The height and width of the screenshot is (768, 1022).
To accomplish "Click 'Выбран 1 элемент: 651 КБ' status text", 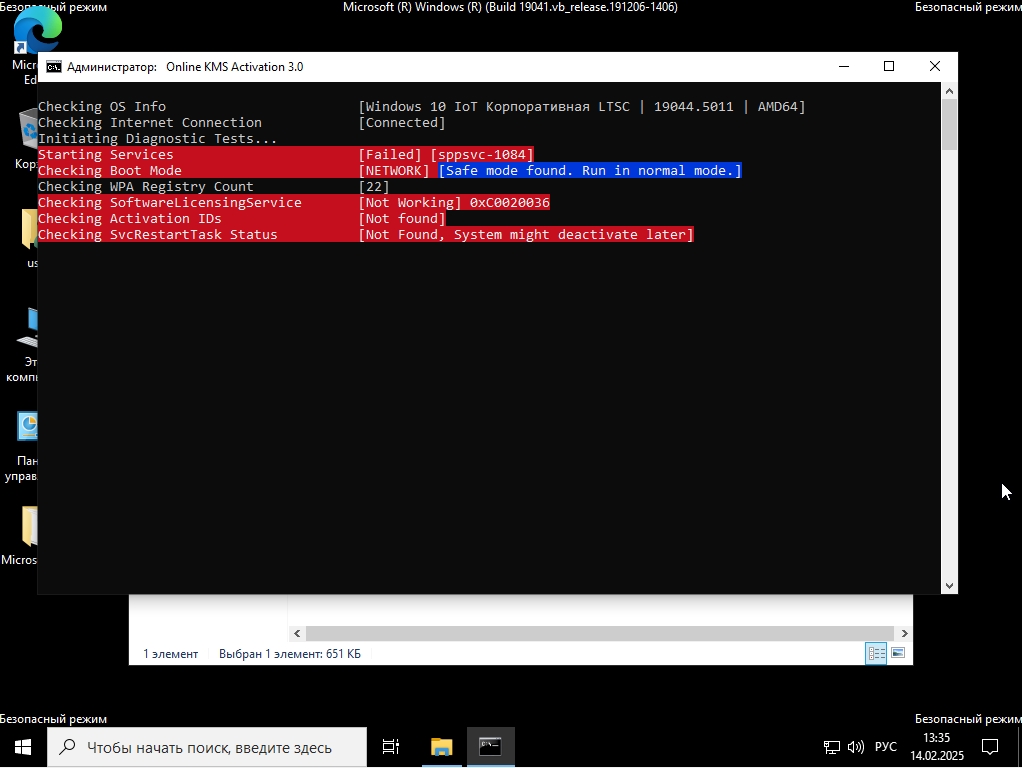I will pos(289,654).
